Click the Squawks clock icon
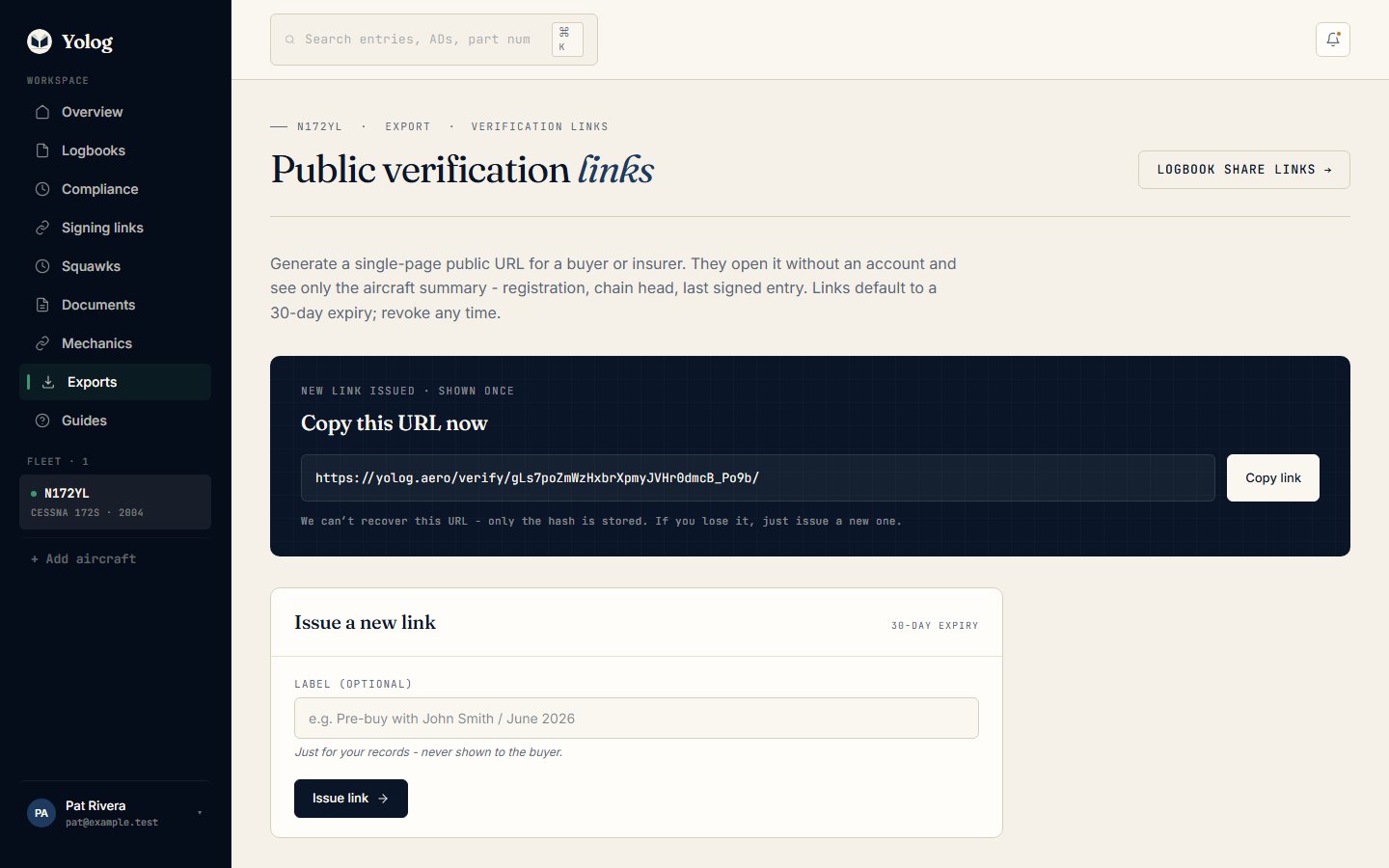 (x=42, y=266)
